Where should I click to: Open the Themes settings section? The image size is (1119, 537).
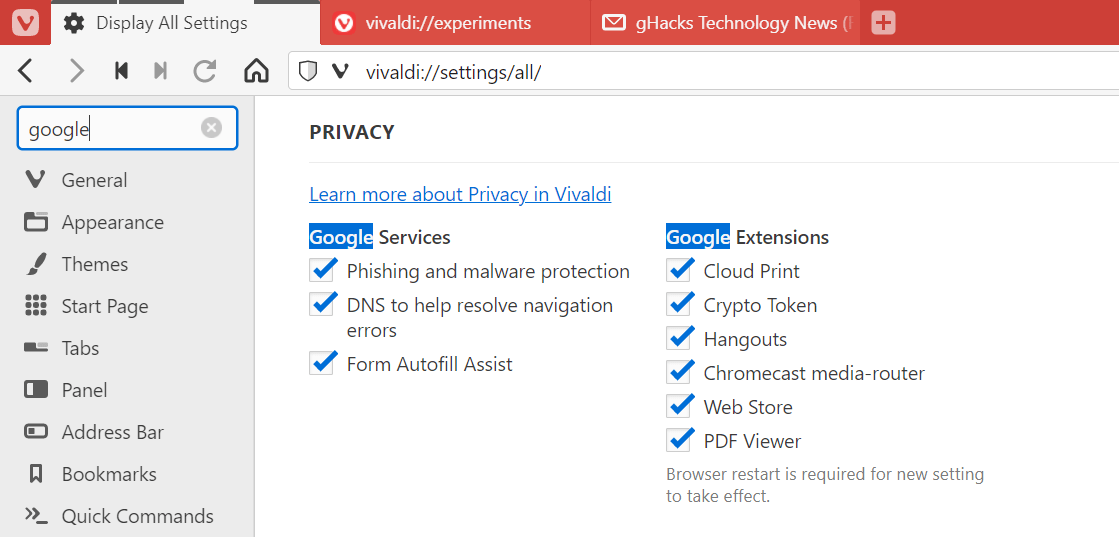[95, 264]
